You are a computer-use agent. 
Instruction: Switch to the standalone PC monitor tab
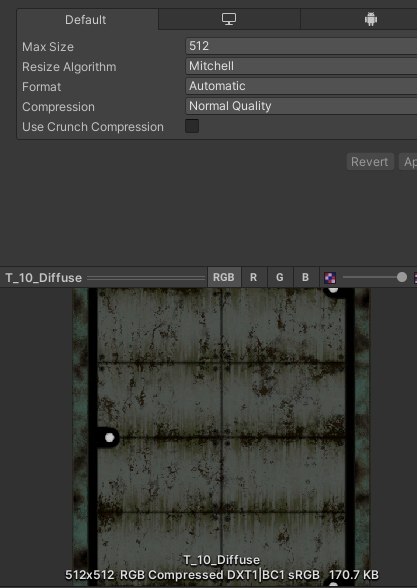pos(229,20)
